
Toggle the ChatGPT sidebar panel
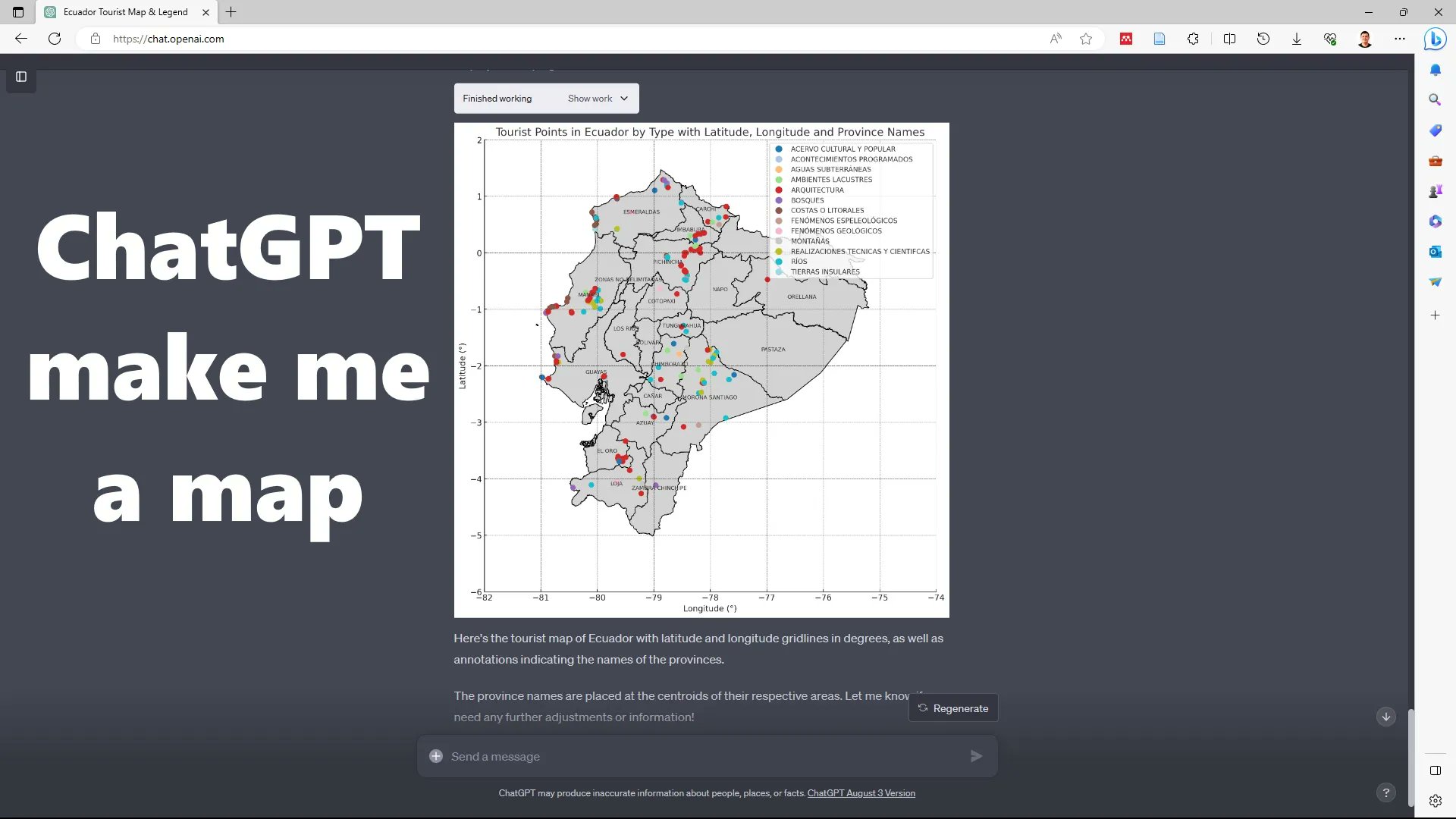[x=21, y=77]
